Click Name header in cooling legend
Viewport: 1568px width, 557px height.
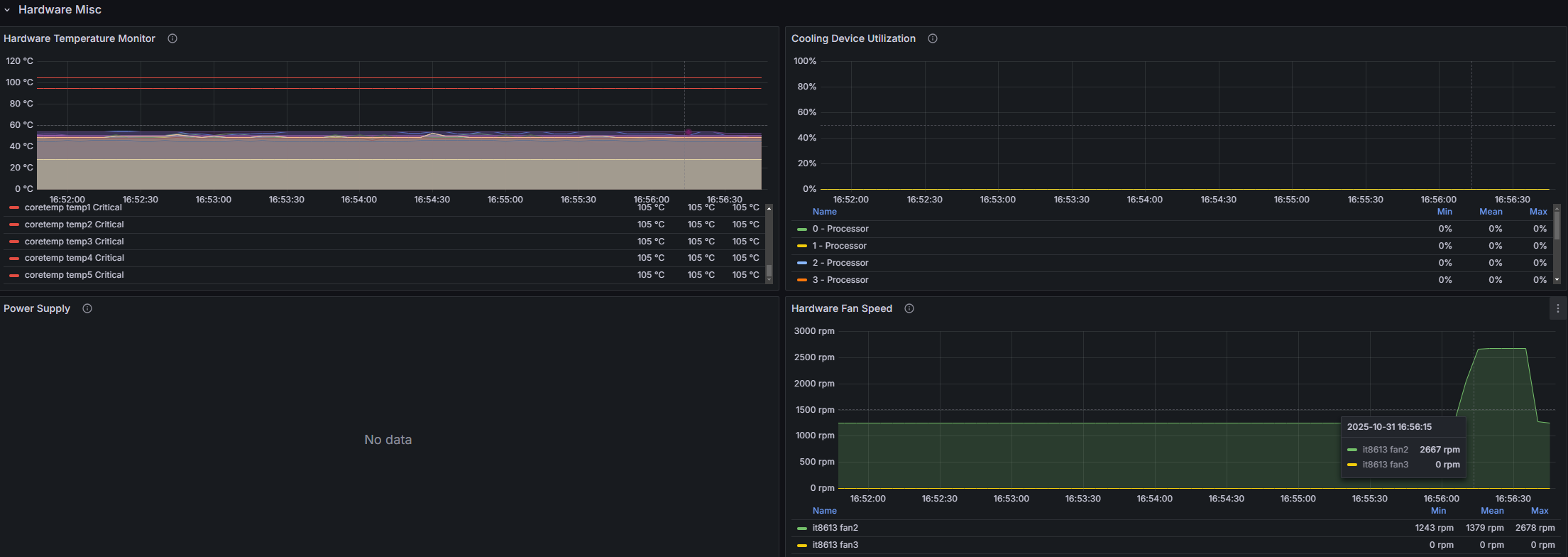click(824, 212)
